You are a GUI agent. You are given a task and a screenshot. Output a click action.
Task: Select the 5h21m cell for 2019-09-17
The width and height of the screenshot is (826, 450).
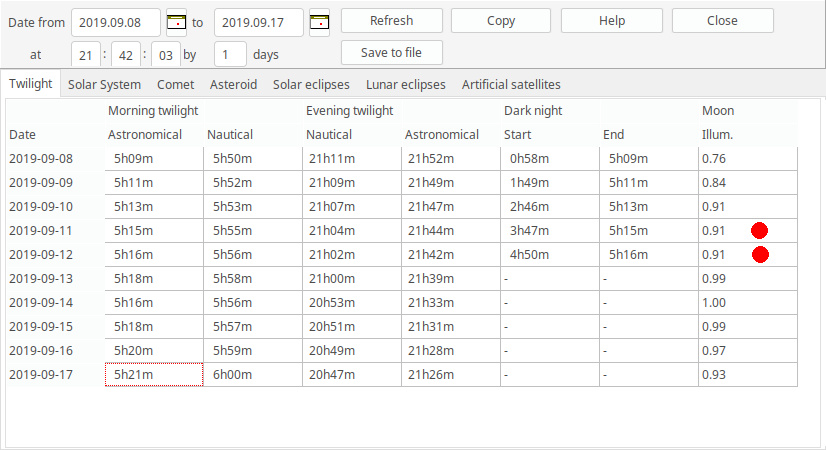[154, 375]
